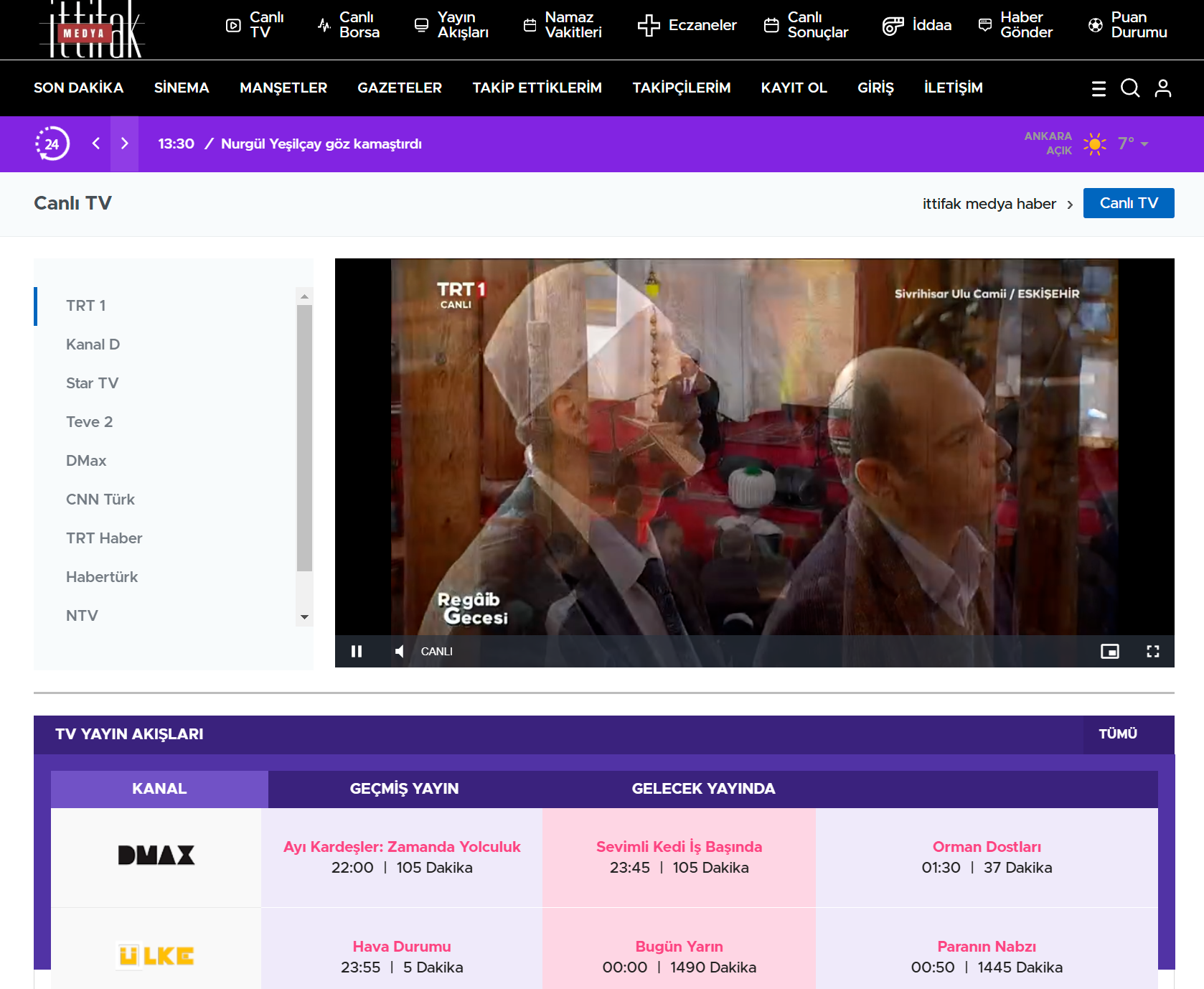Click channel list scroll down arrow
The width and height of the screenshot is (1204, 989).
coord(304,617)
